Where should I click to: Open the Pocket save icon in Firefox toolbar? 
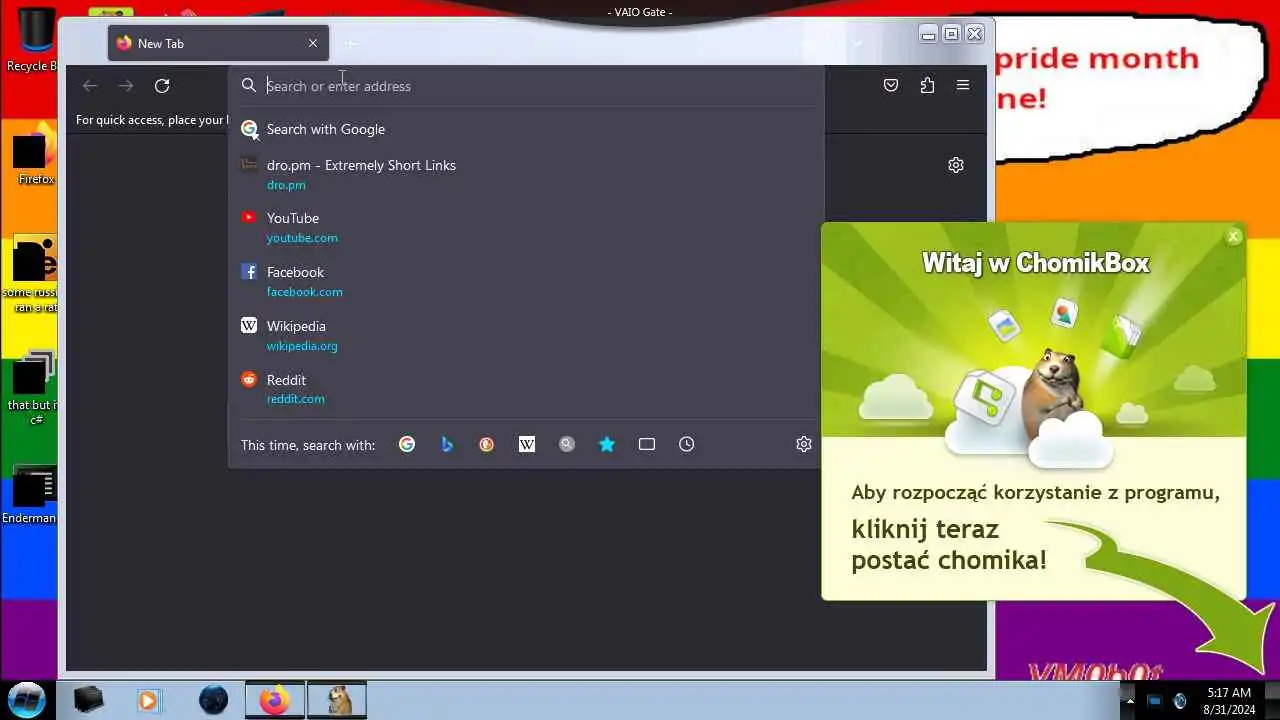(891, 86)
